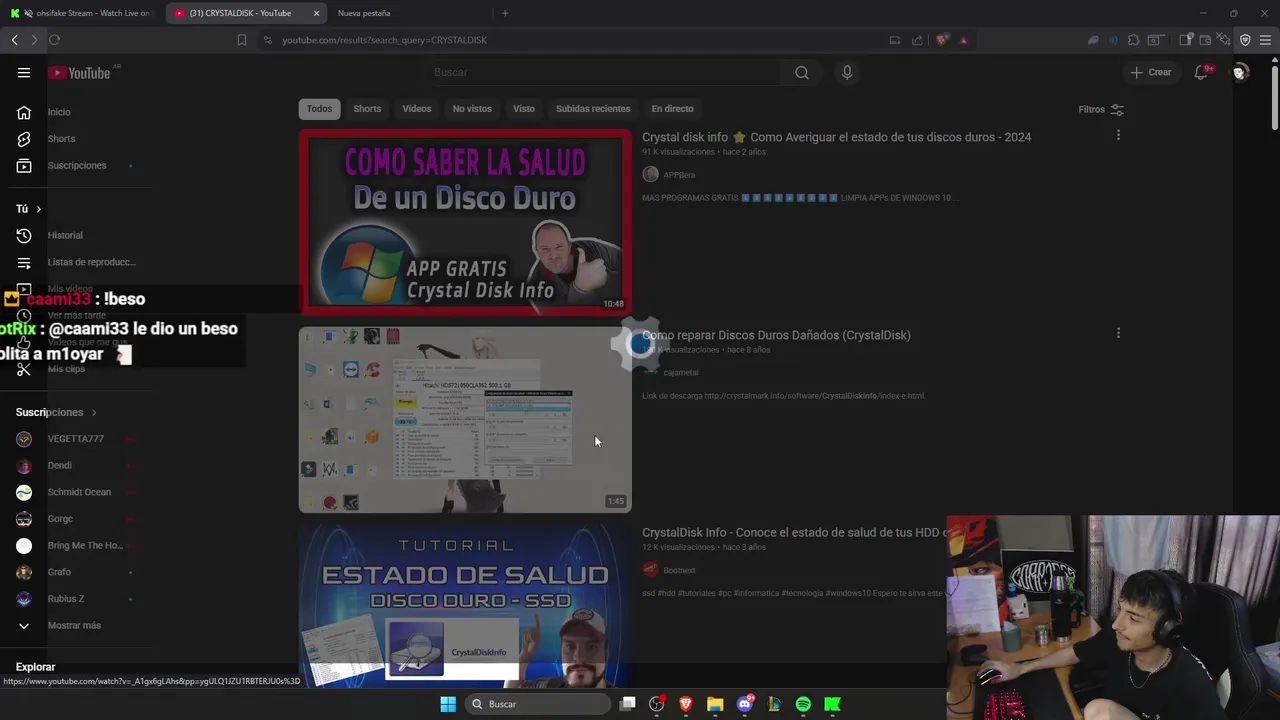Open Windows Start menu
This screenshot has height=720, width=1280.
click(x=448, y=704)
